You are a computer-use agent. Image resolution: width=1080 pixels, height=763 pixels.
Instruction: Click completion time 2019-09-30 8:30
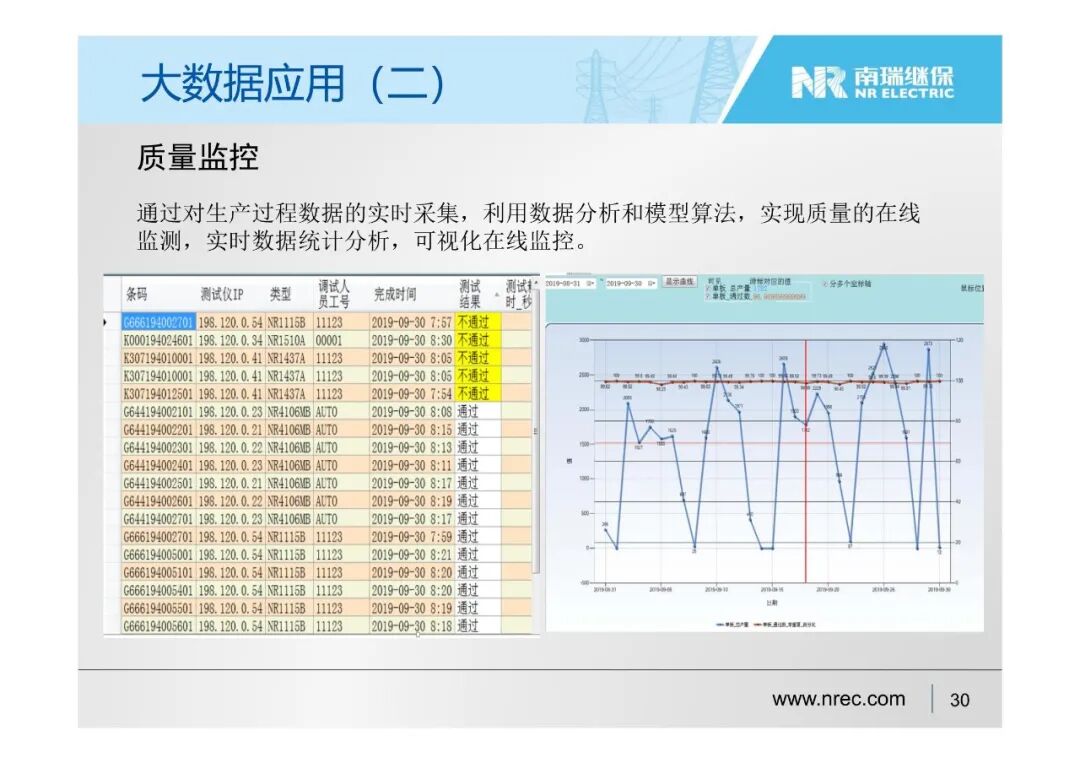pyautogui.click(x=411, y=340)
